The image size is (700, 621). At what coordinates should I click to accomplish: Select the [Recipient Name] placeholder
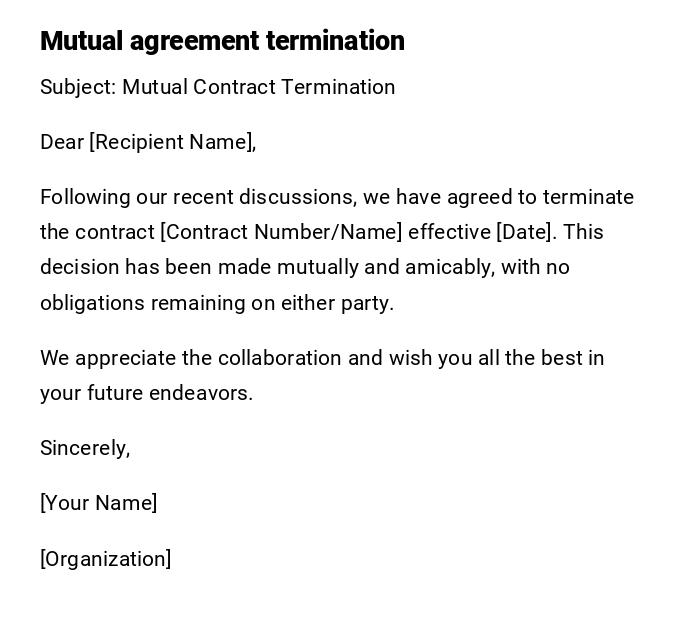point(171,142)
